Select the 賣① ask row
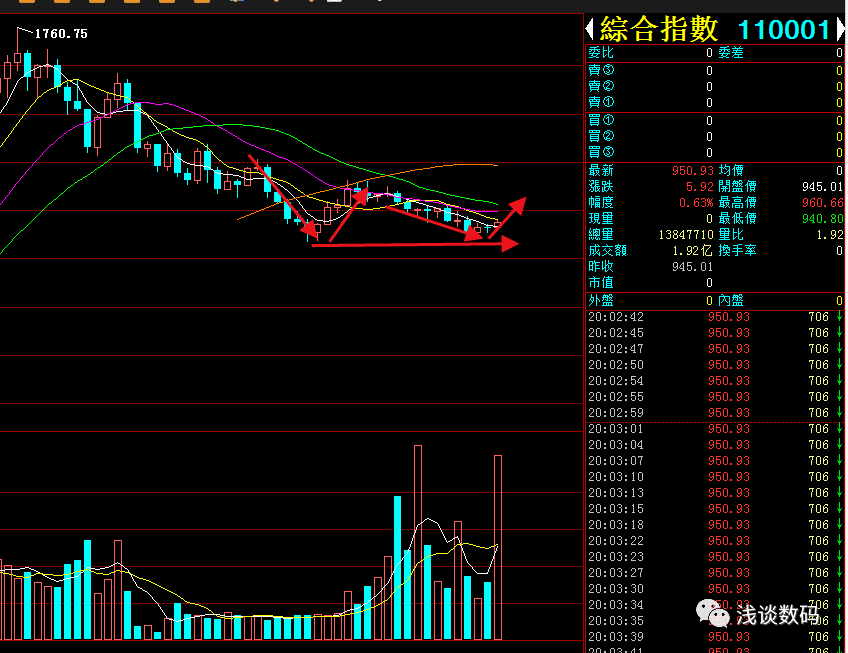Screen dimensions: 848x653 [x=715, y=102]
